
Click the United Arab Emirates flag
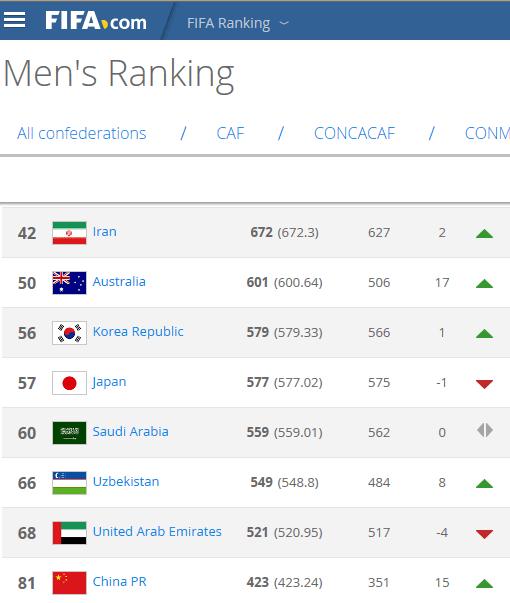69,533
